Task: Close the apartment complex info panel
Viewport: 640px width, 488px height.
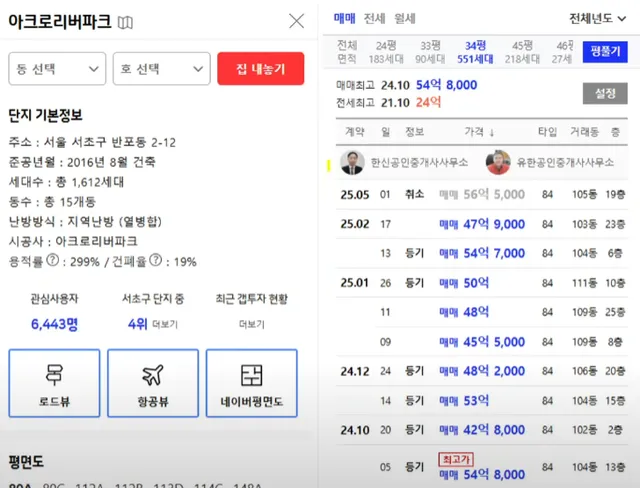Action: [296, 21]
